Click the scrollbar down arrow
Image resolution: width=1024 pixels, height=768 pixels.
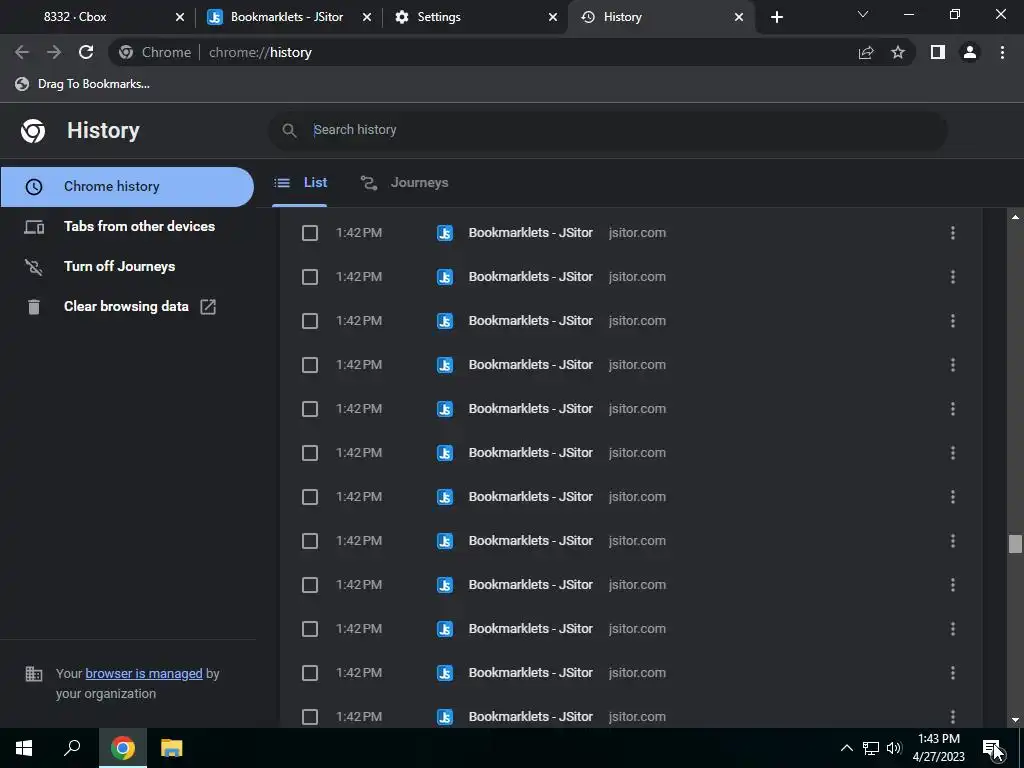pyautogui.click(x=1015, y=720)
